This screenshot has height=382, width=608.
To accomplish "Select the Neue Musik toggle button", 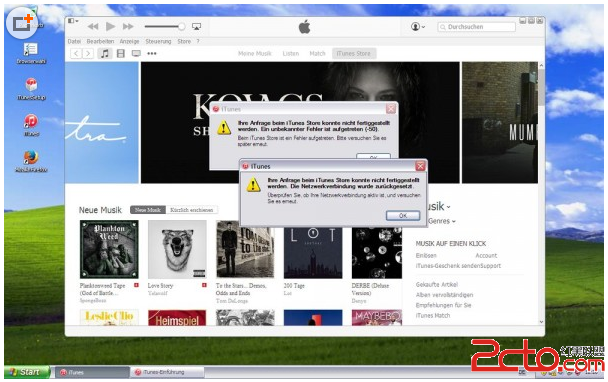I will (148, 210).
